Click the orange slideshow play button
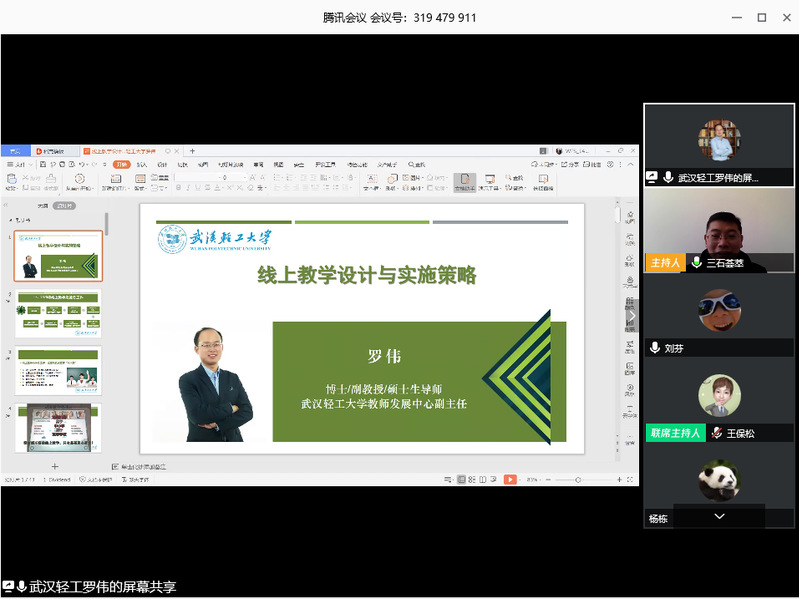Screen dimensions: 799x599 (x=510, y=480)
